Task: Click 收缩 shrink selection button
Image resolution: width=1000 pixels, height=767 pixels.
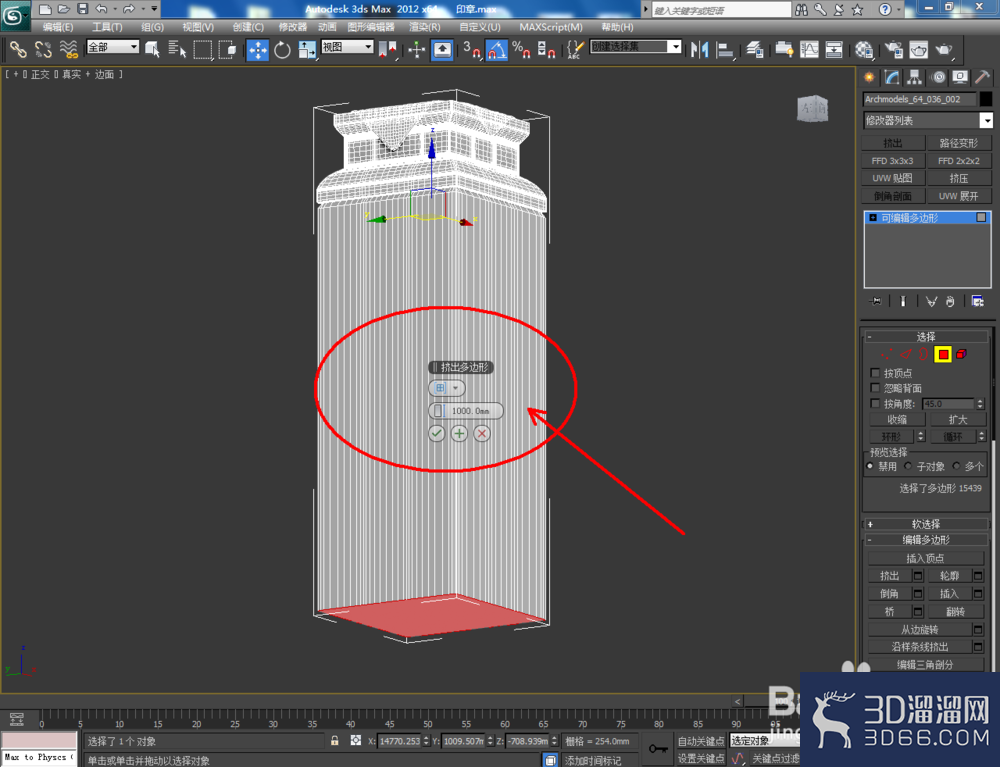Action: [897, 420]
